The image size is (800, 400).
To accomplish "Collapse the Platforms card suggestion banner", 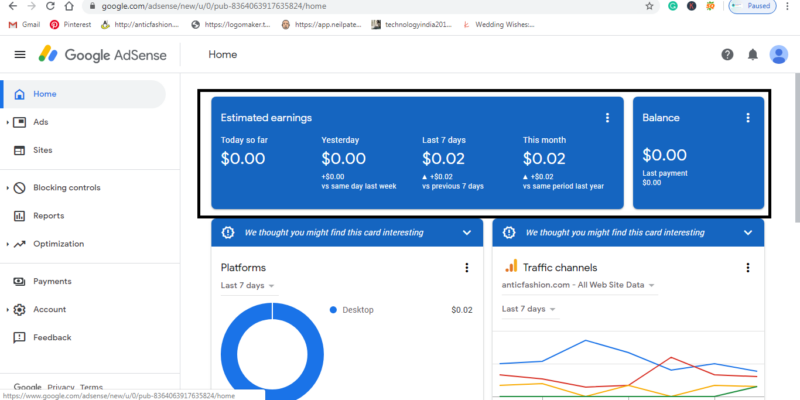I will click(466, 233).
